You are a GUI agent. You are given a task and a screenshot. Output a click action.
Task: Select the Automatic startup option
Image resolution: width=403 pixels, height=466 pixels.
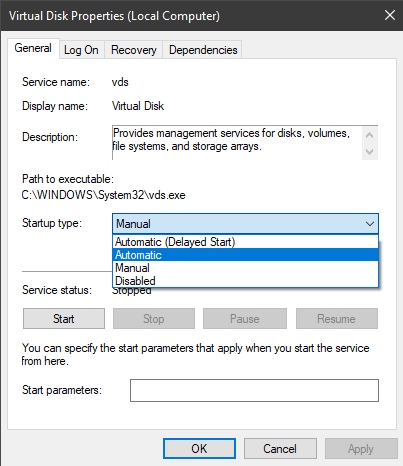coord(245,255)
